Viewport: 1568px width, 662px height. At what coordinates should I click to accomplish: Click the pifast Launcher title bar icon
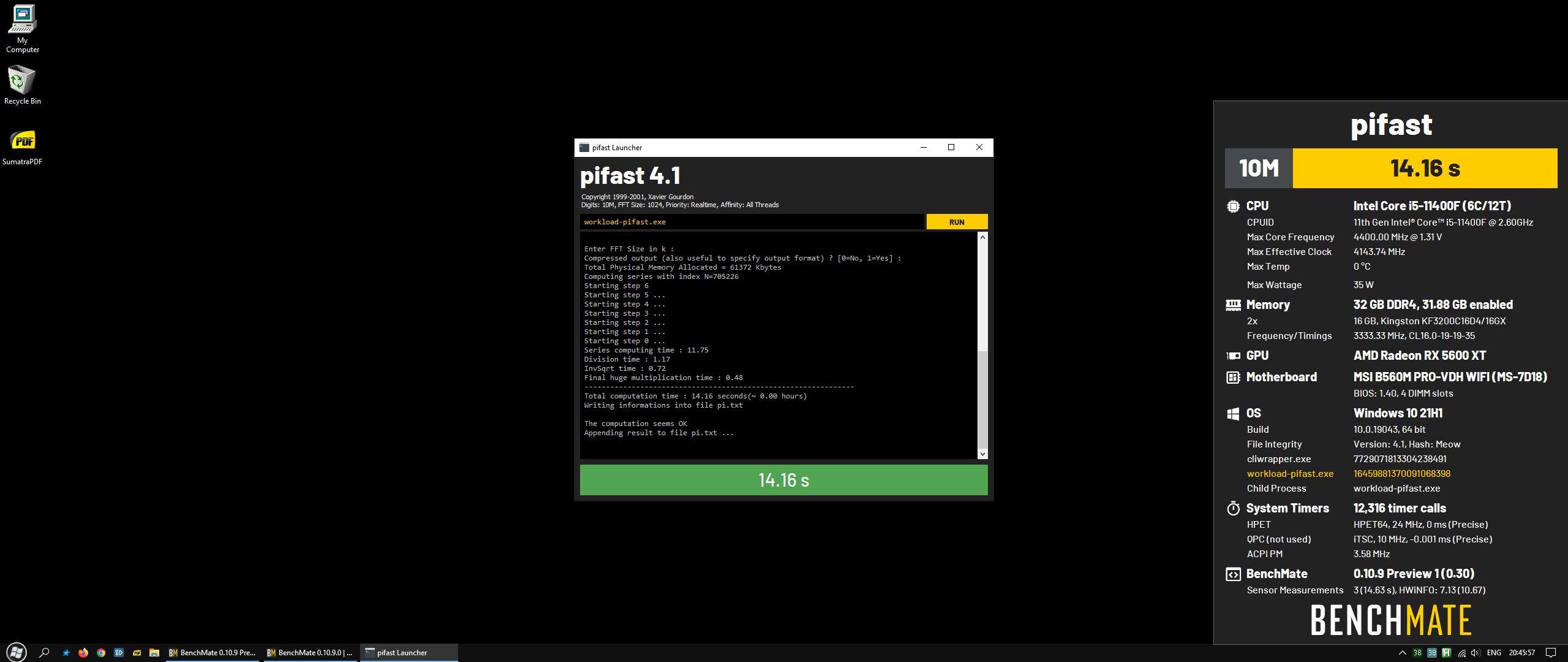584,147
